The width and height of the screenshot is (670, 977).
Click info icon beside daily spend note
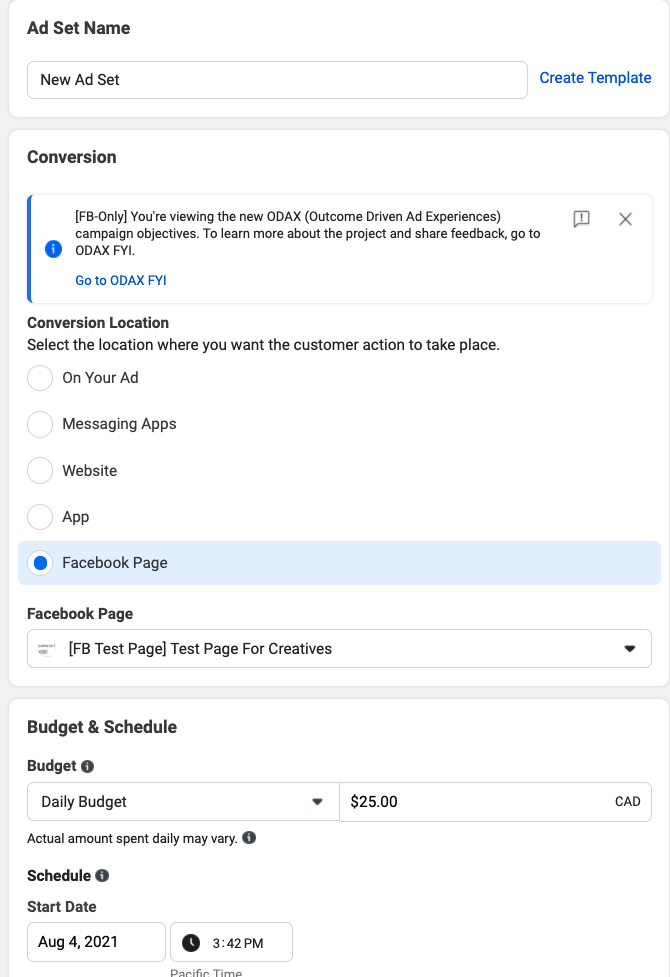click(249, 838)
